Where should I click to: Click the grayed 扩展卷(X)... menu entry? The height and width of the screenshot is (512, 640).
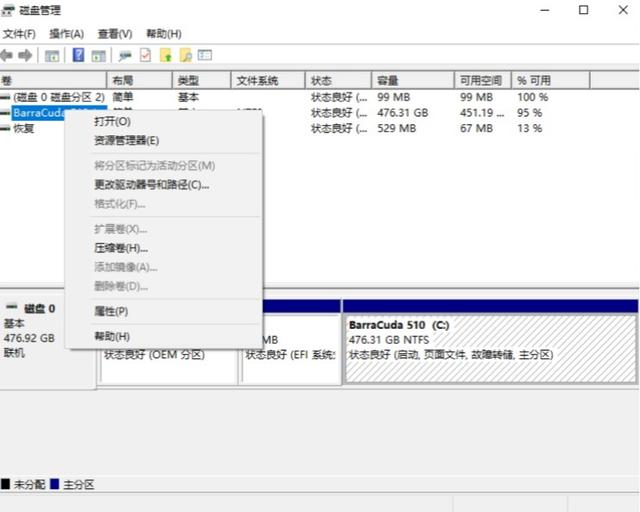[163, 229]
